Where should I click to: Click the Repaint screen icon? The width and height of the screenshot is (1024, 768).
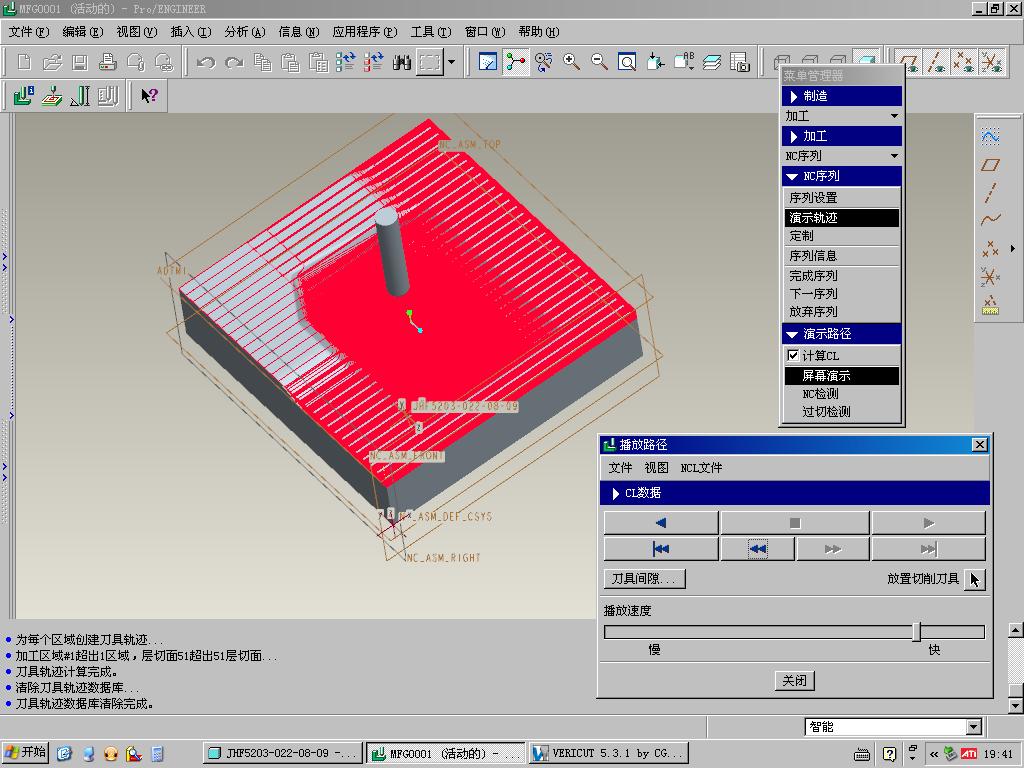click(488, 62)
